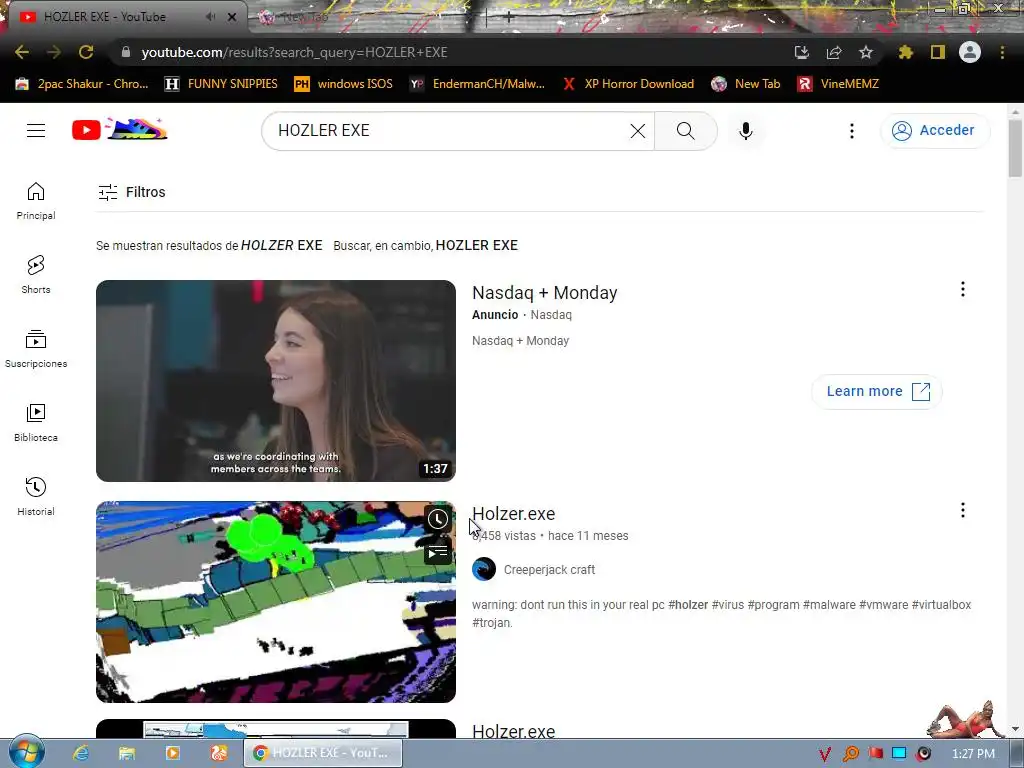Viewport: 1024px width, 768px height.
Task: Open Shorts in sidebar
Action: tap(36, 274)
